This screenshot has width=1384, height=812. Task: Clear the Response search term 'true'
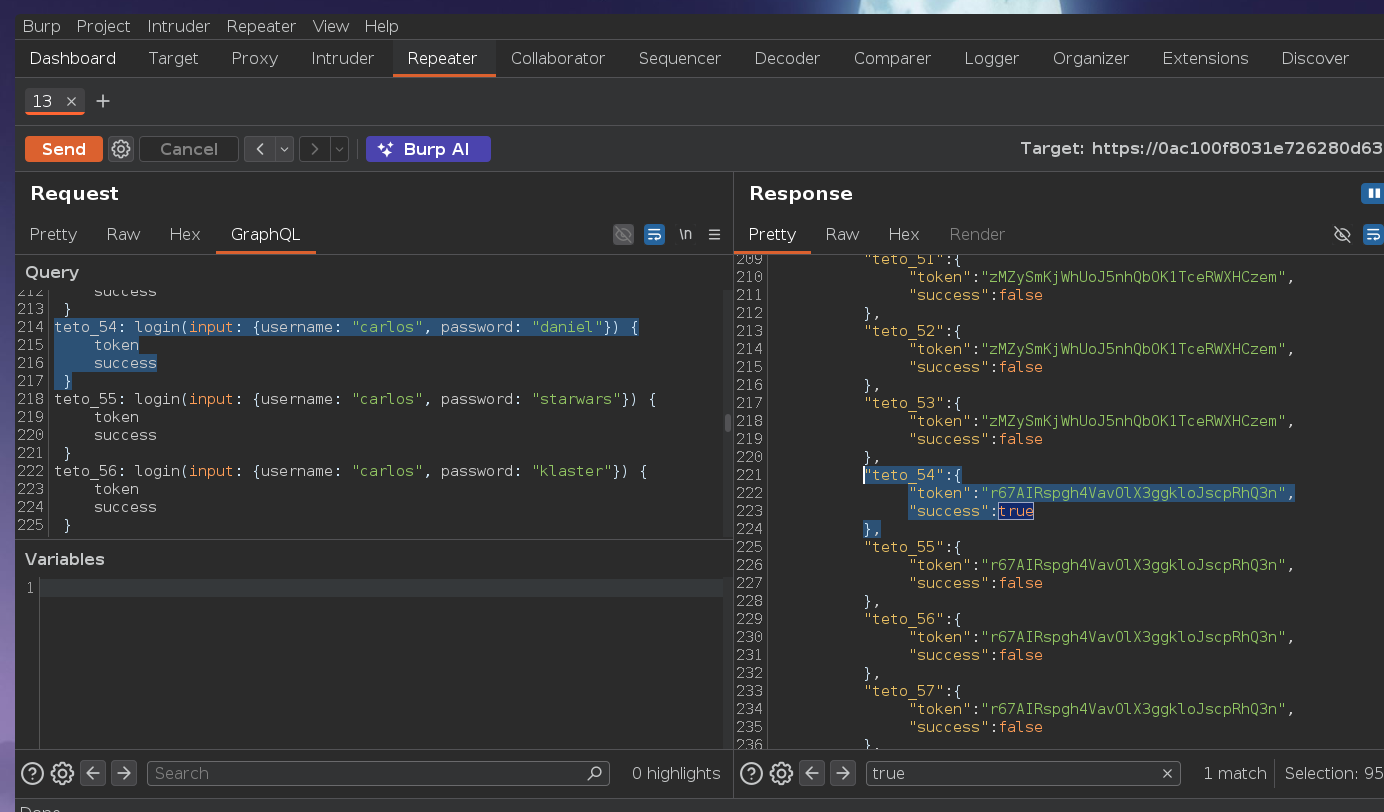tap(1167, 773)
